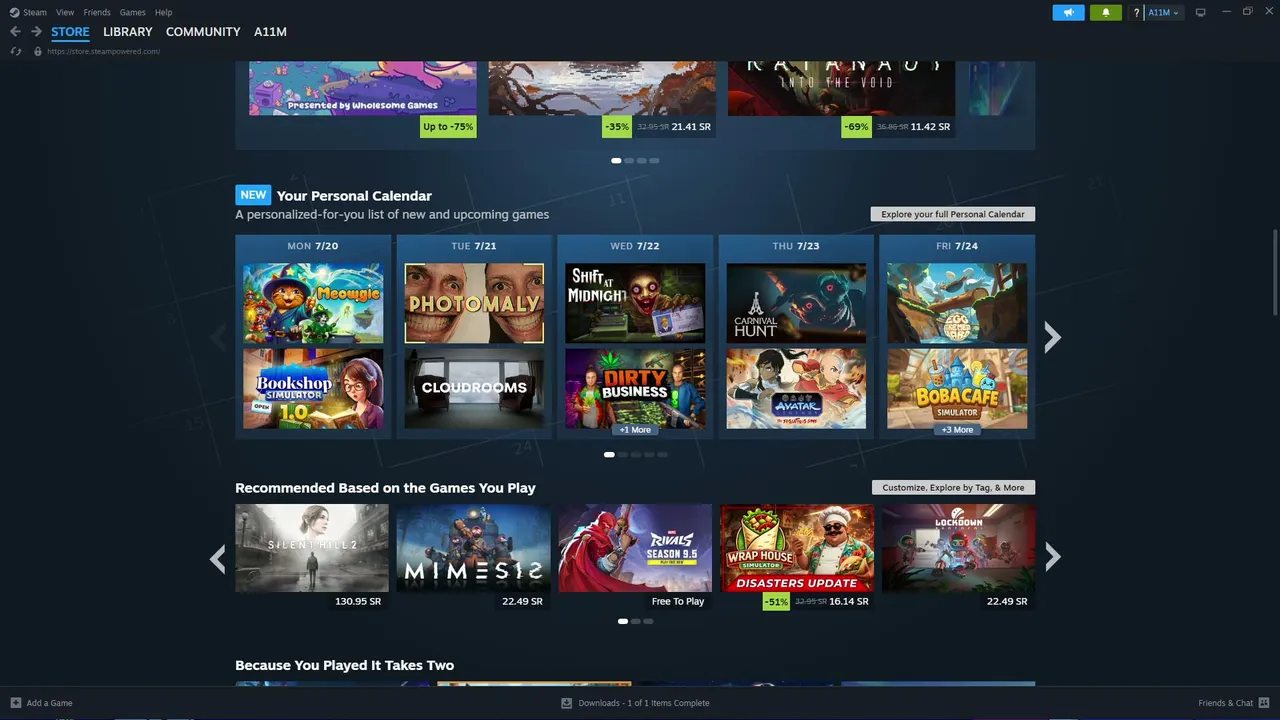Select second page dot of Recommended section

[636, 622]
